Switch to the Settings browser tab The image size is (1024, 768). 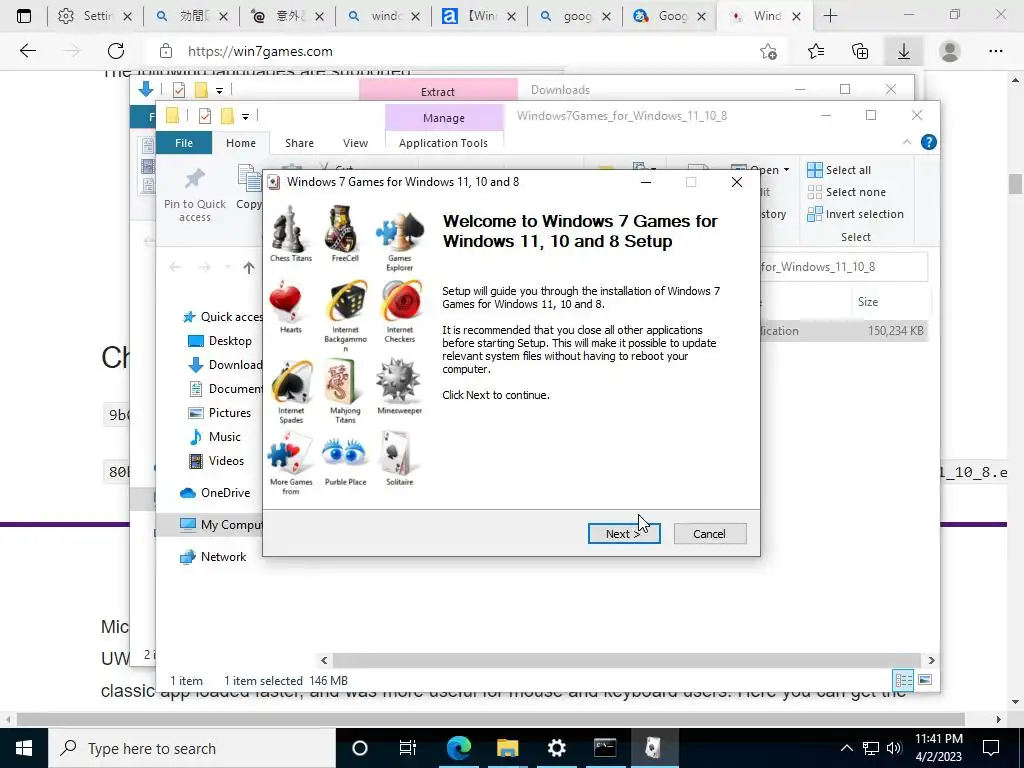click(x=93, y=16)
